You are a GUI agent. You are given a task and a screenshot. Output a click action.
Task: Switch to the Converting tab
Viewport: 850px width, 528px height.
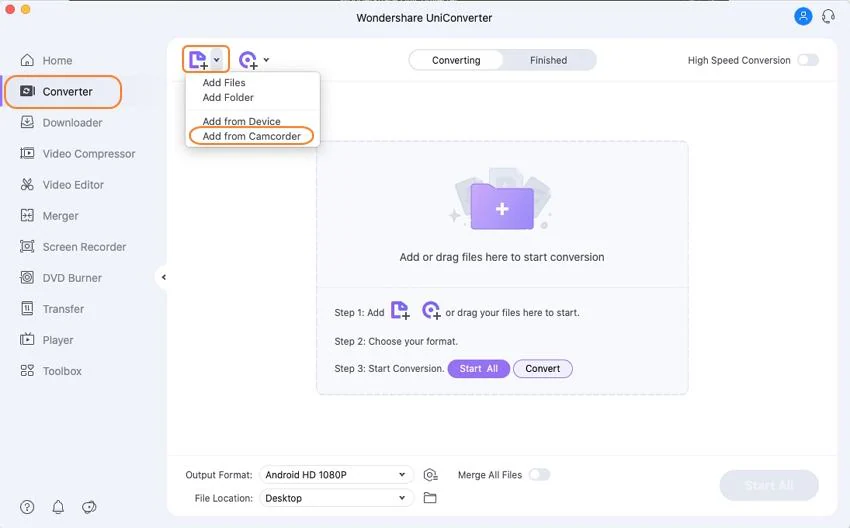point(456,60)
